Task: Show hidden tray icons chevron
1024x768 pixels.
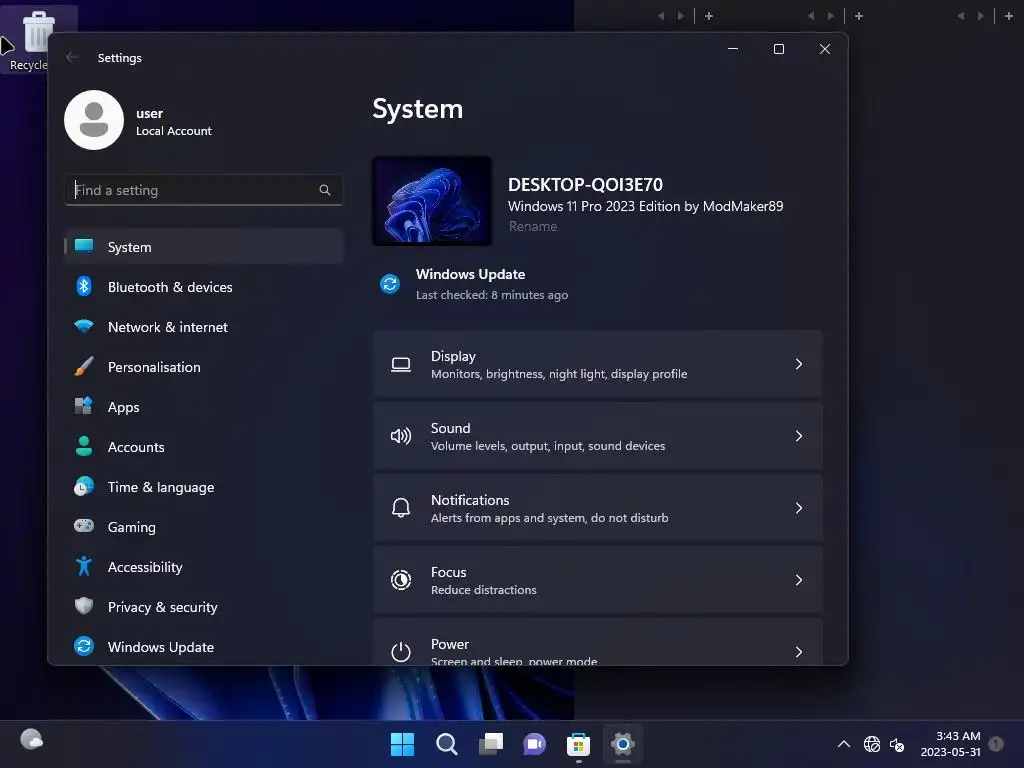Action: (x=844, y=744)
